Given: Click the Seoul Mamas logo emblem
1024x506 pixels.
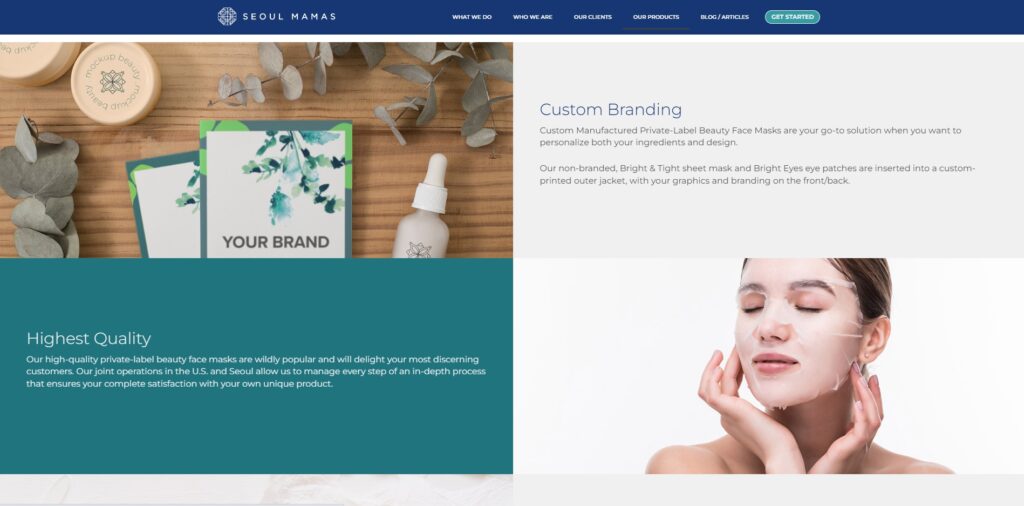Looking at the screenshot, I should click(227, 16).
